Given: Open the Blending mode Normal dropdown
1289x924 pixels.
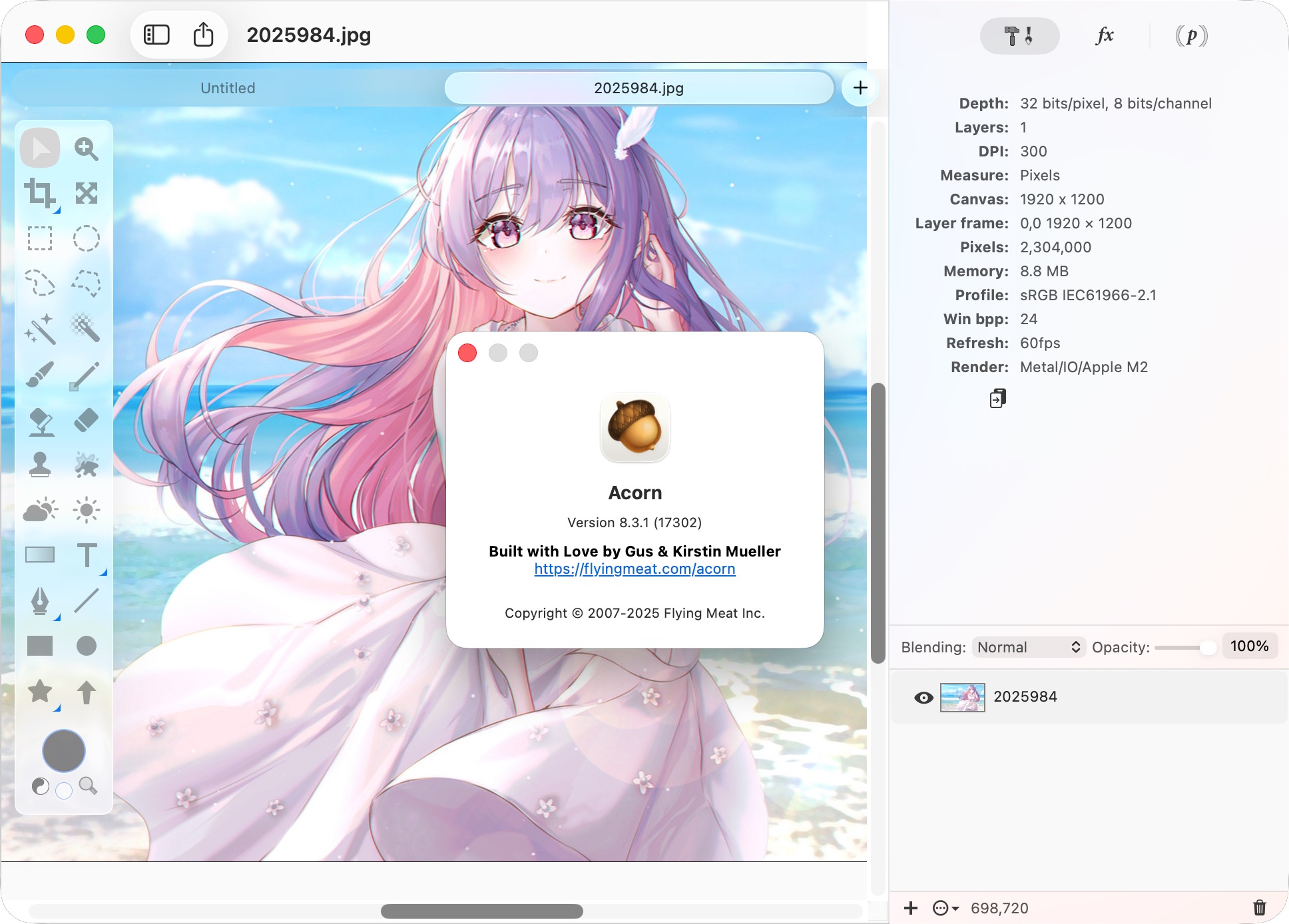Looking at the screenshot, I should pyautogui.click(x=1028, y=647).
